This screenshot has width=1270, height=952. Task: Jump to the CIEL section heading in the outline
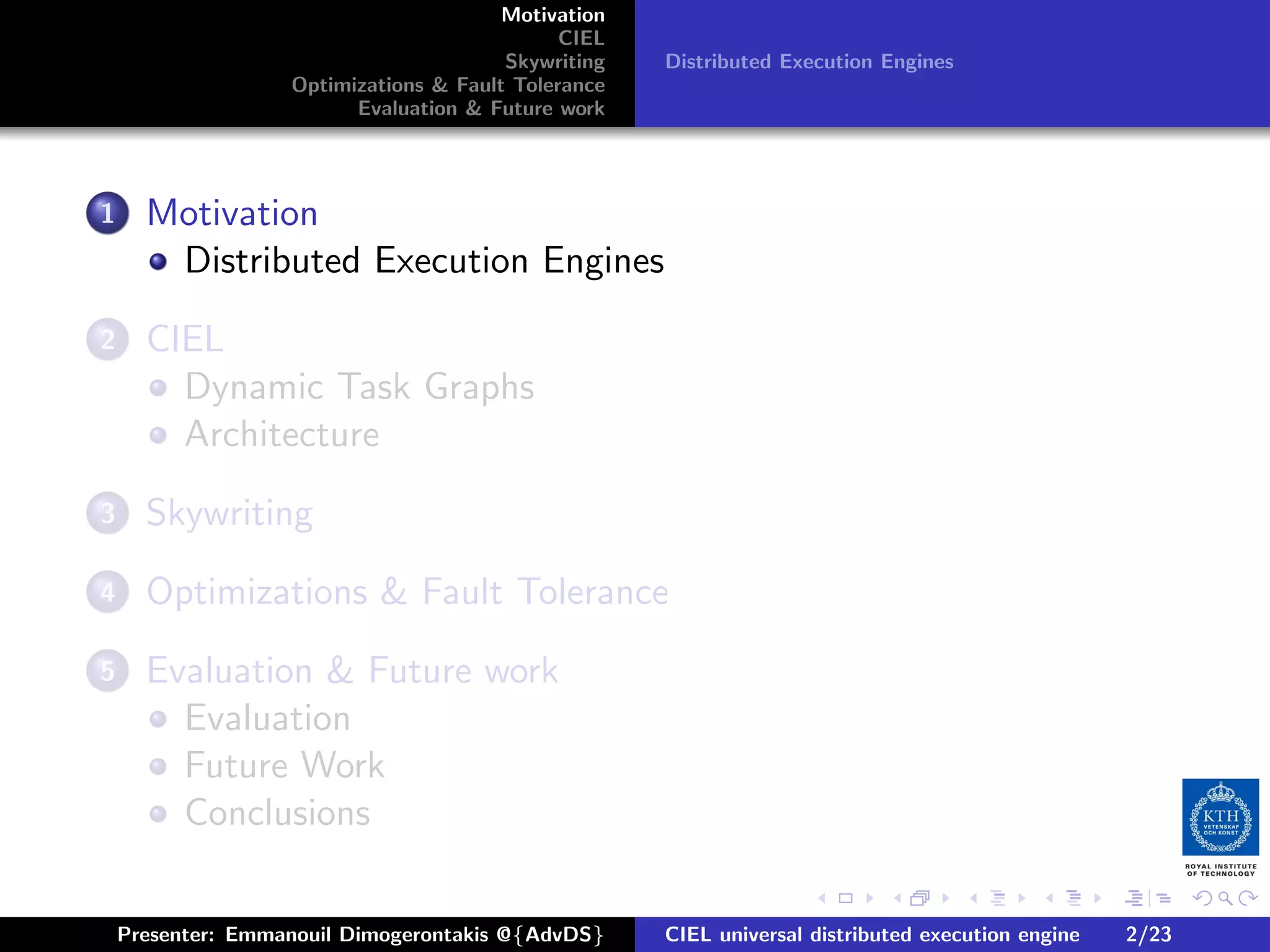point(185,339)
